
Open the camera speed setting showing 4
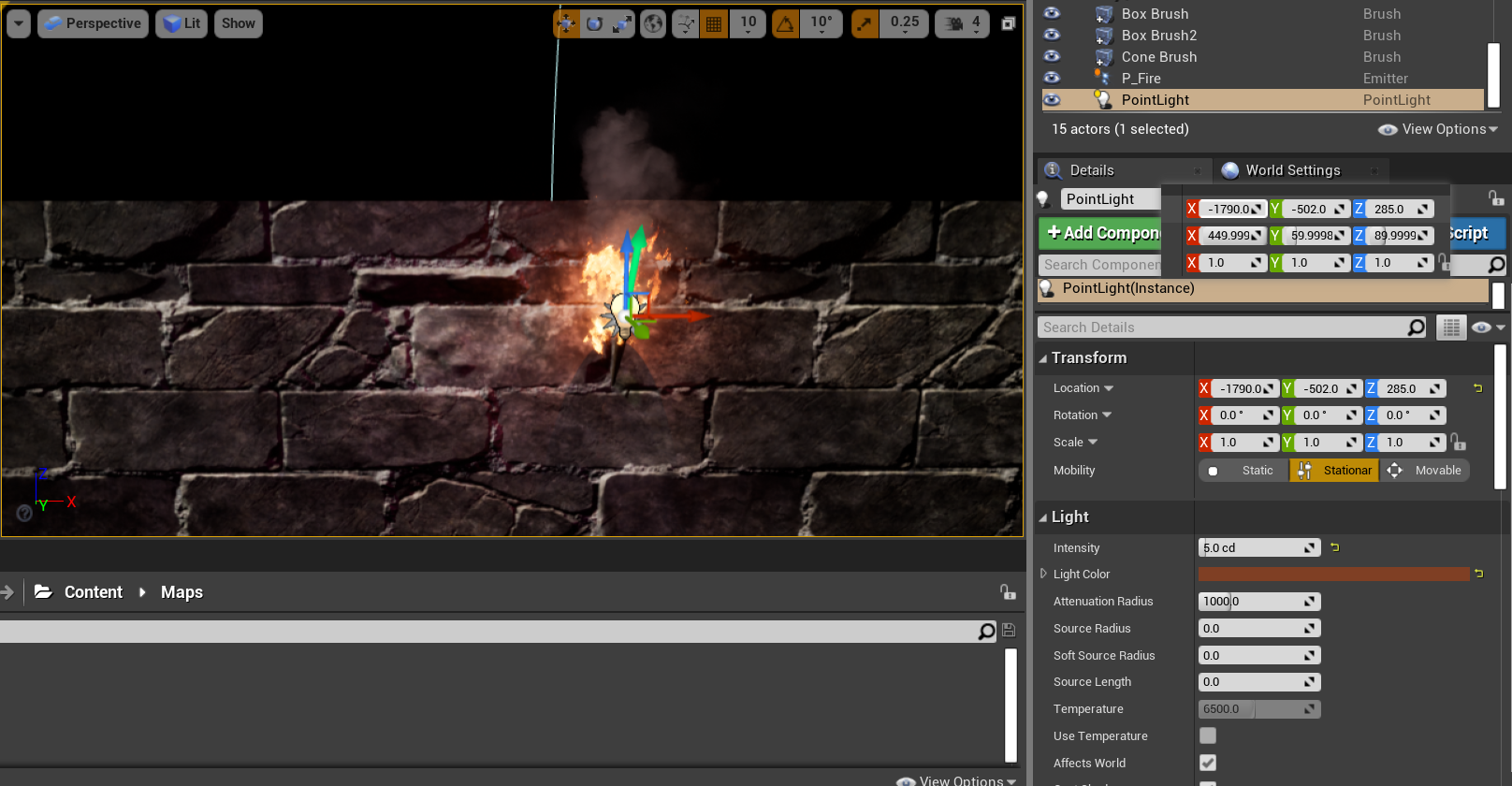coord(963,23)
